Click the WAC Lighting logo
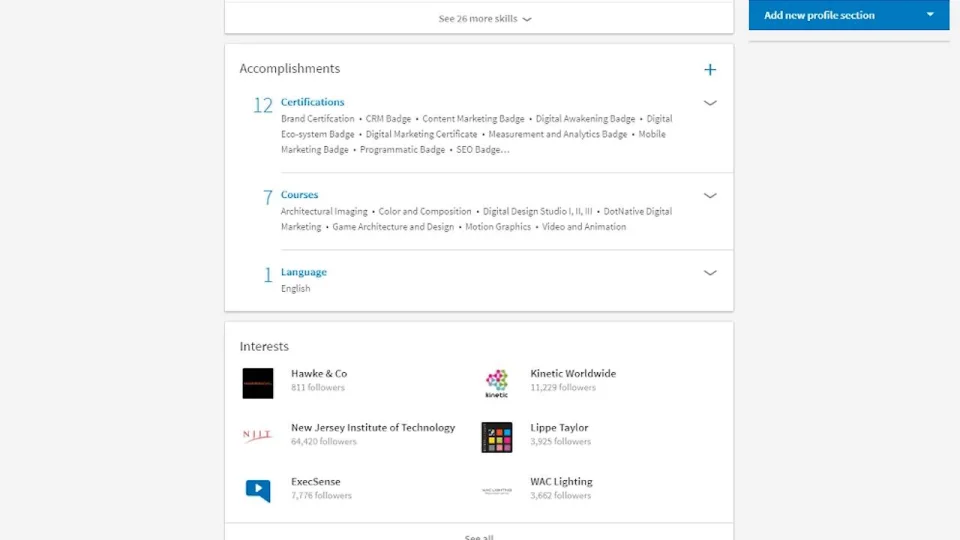 point(497,490)
